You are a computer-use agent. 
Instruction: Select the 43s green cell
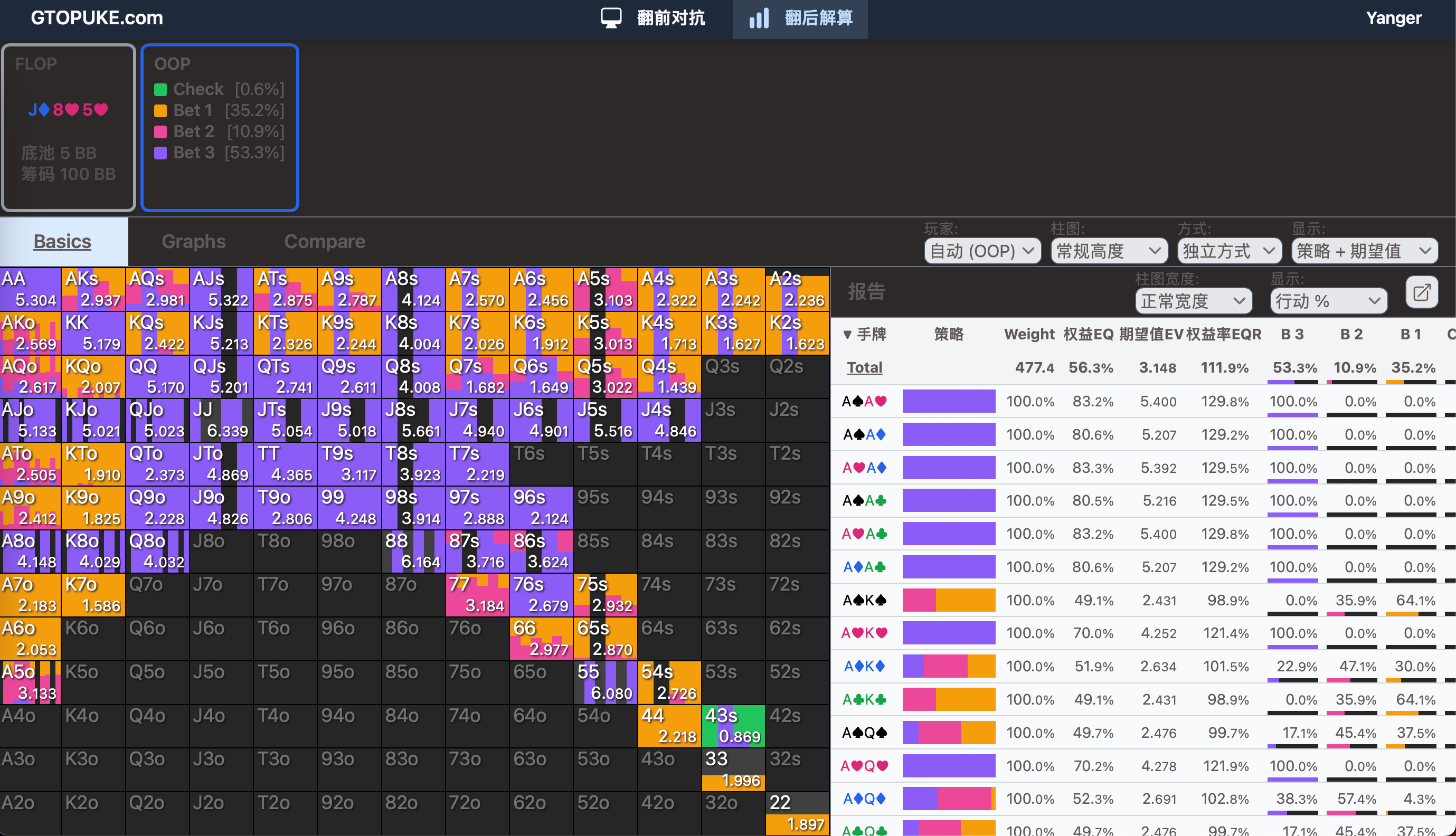[733, 726]
